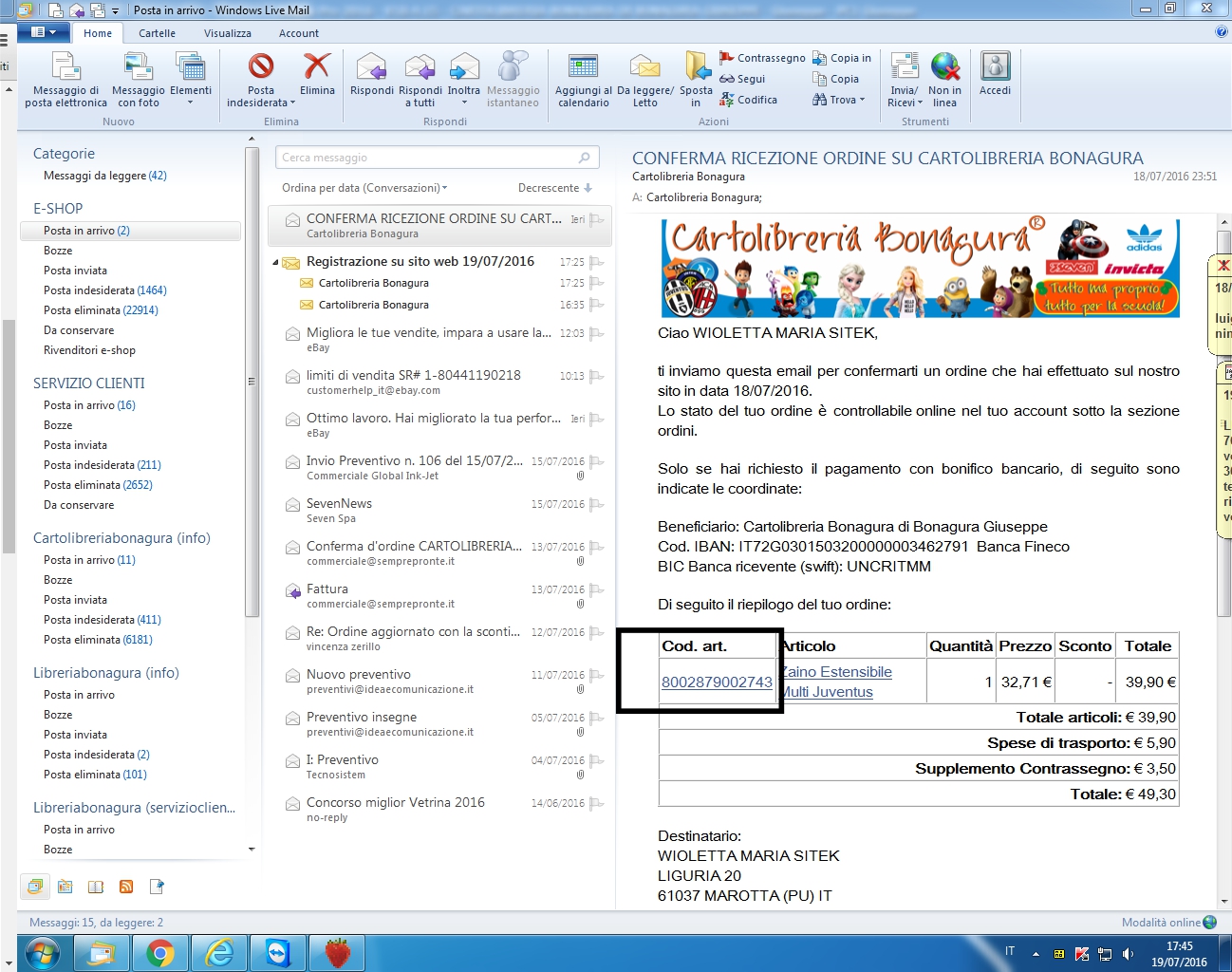This screenshot has width=1232, height=972.
Task: Open article code link 8002879002743
Action: [x=717, y=682]
